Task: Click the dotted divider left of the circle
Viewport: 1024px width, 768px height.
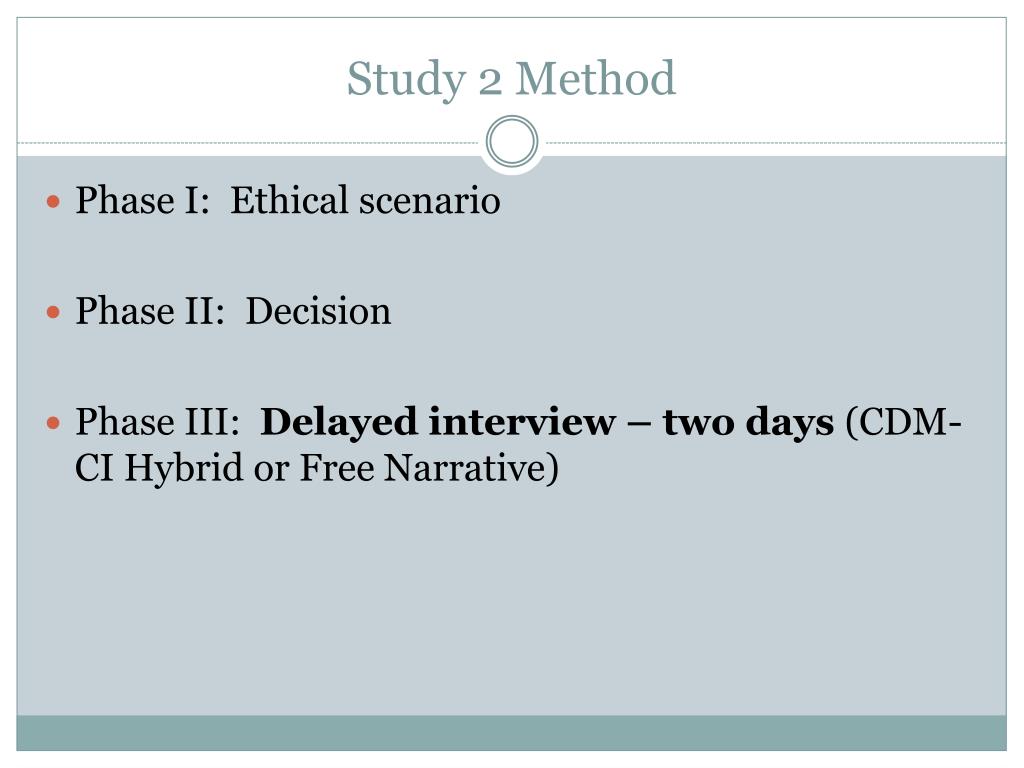Action: (249, 142)
